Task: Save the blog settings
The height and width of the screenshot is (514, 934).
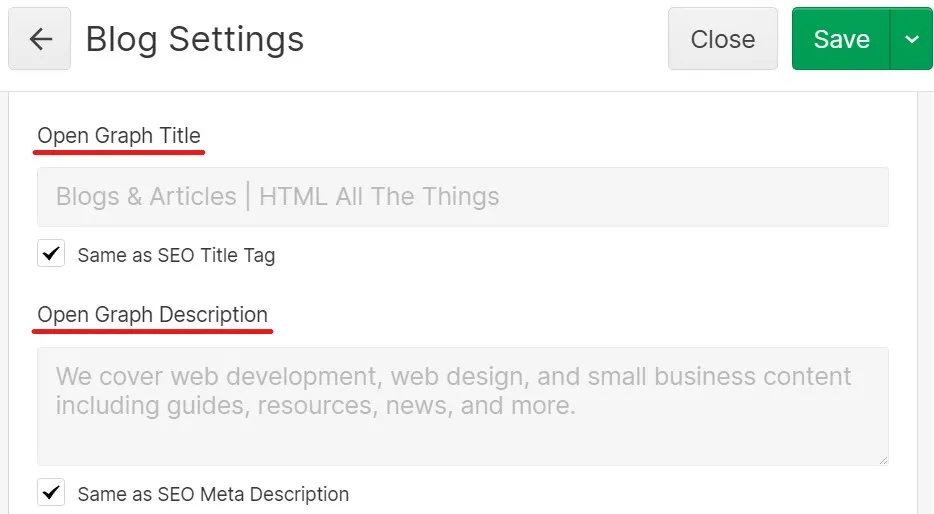Action: click(841, 40)
